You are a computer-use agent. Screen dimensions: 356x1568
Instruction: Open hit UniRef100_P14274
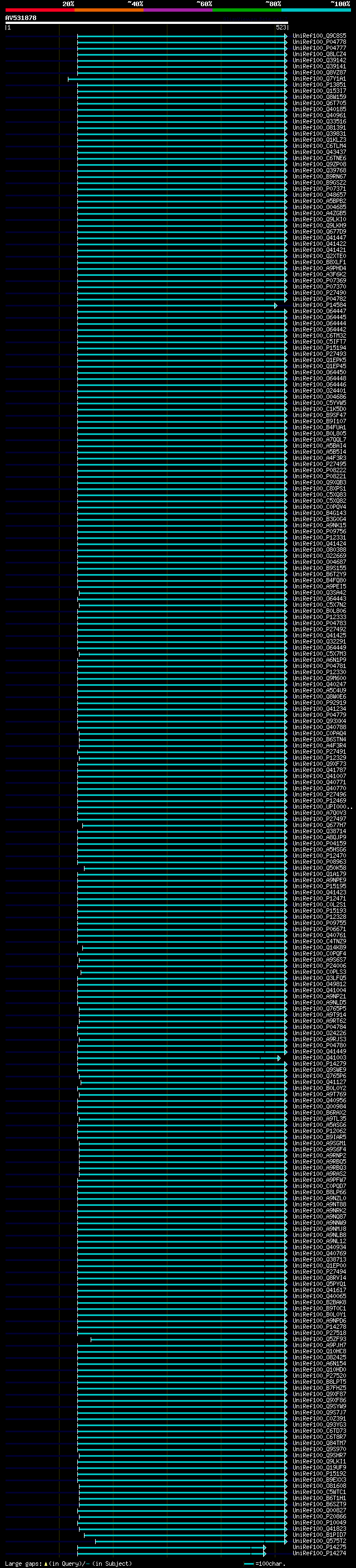[319, 1553]
